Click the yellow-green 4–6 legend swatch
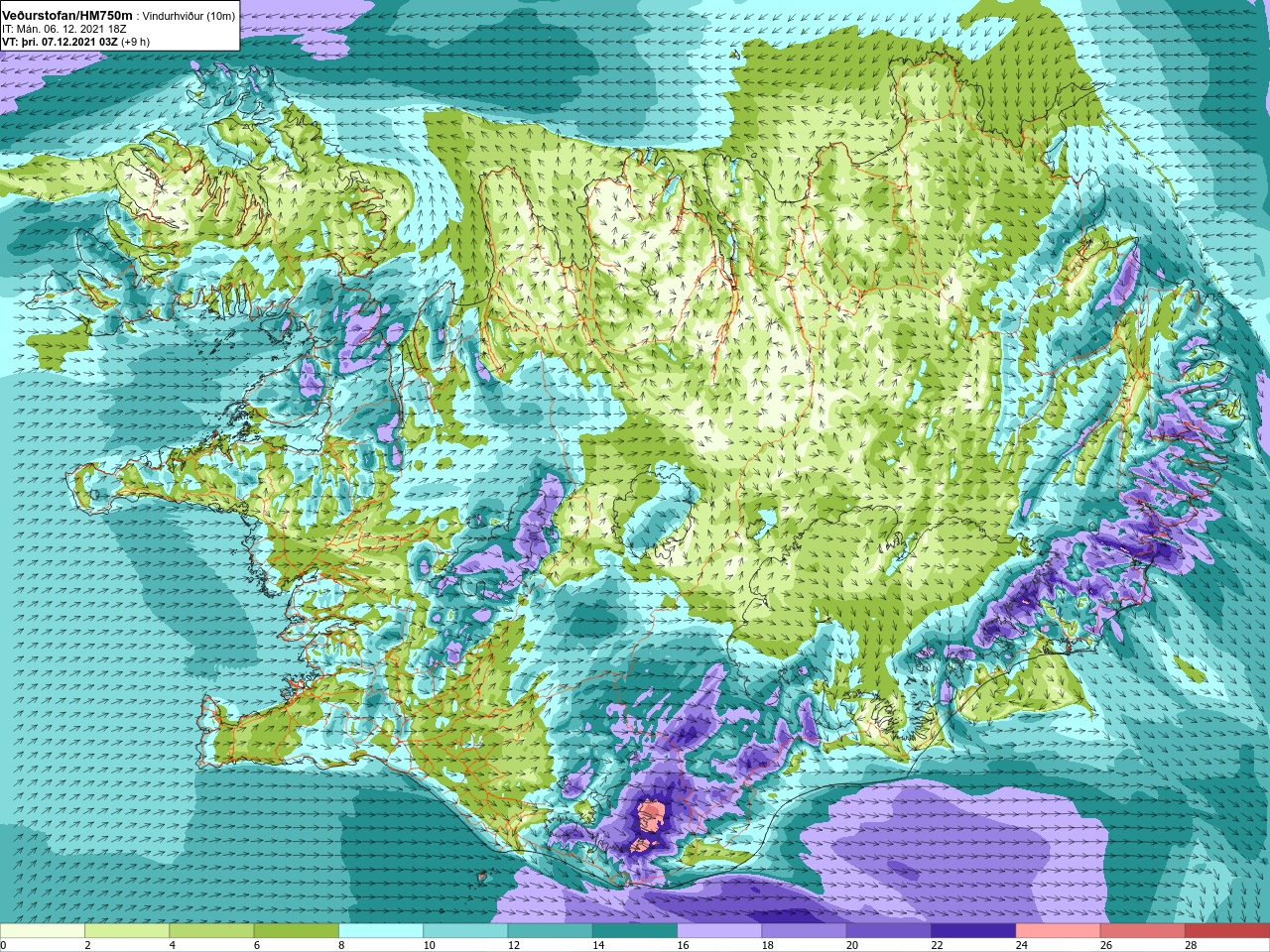1270x952 pixels. click(211, 930)
